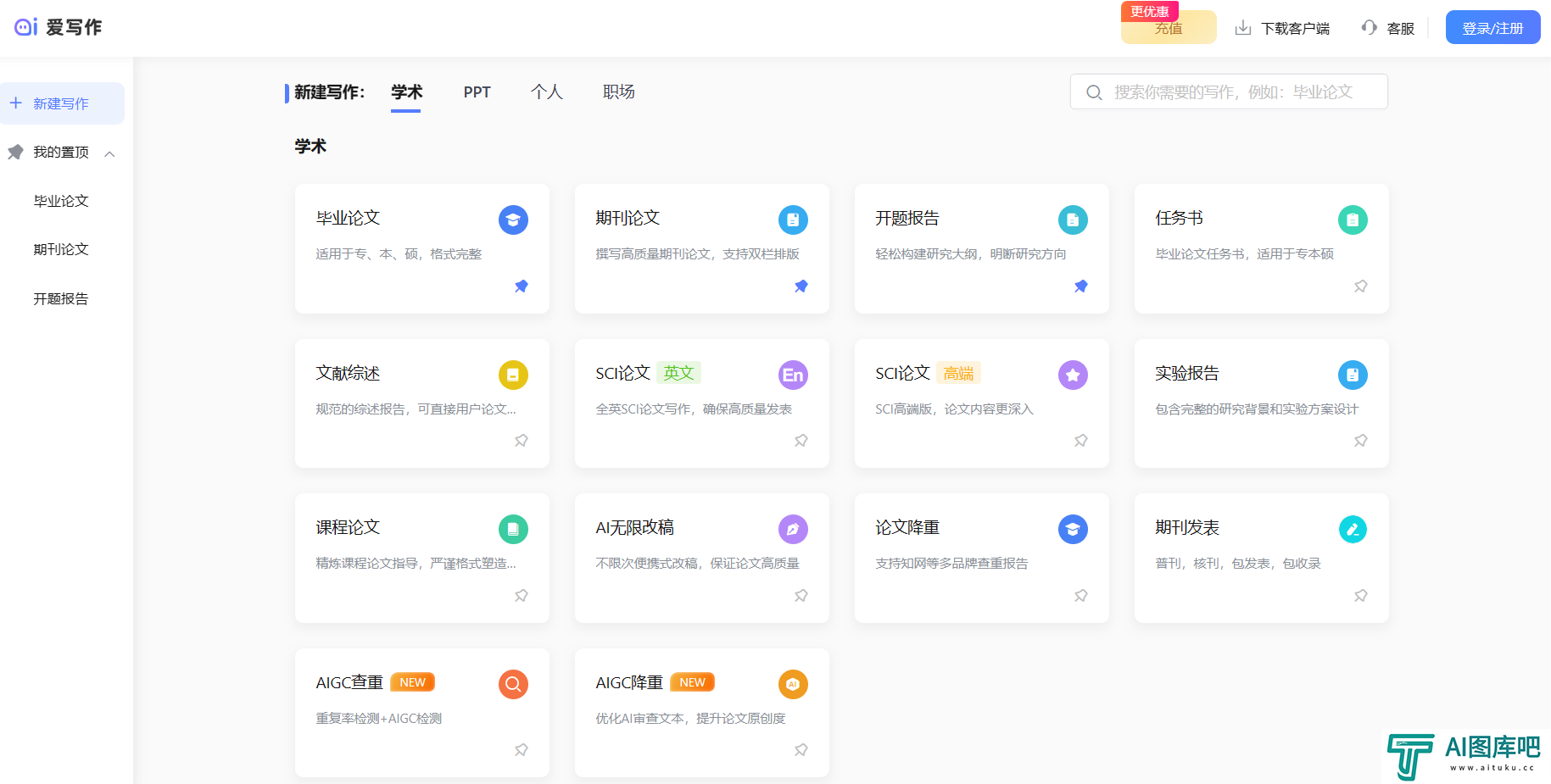This screenshot has height=784, width=1551.
Task: Click the plus icon beside 新建写作
Action: [x=15, y=103]
